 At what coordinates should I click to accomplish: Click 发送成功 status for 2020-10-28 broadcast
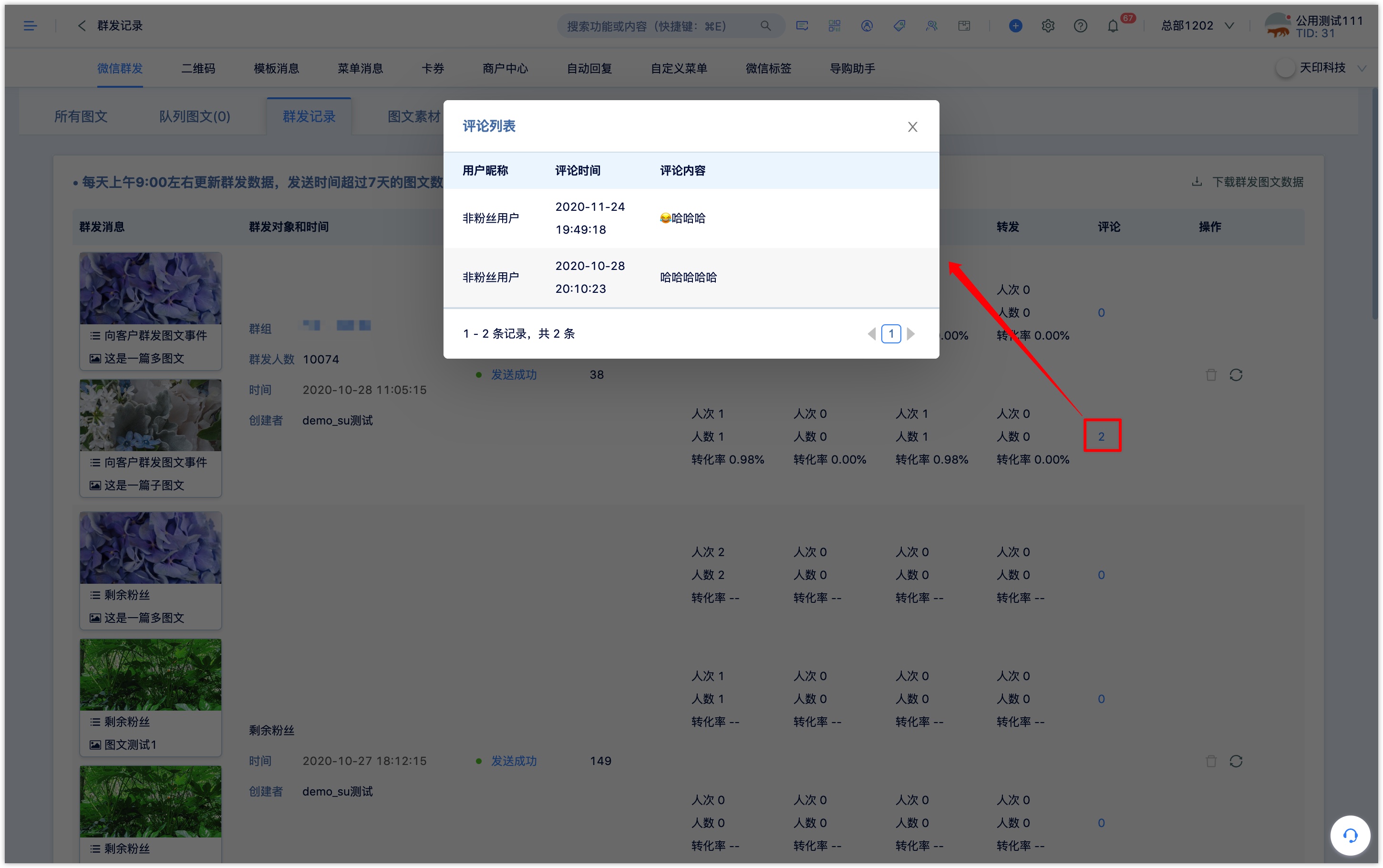pos(514,375)
